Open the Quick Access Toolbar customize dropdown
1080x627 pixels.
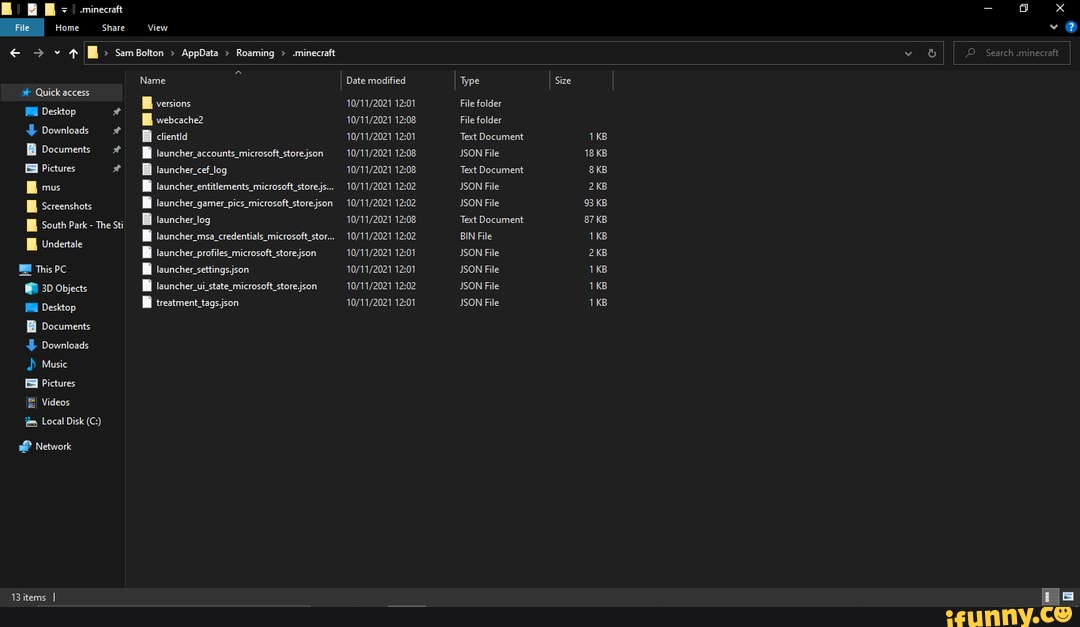click(x=62, y=9)
